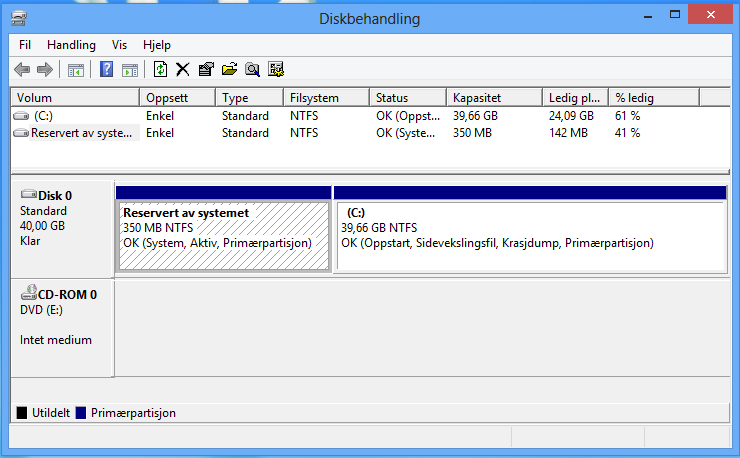Viewport: 740px width, 458px height.
Task: Click the Back arrow toolbar icon
Action: [22, 70]
